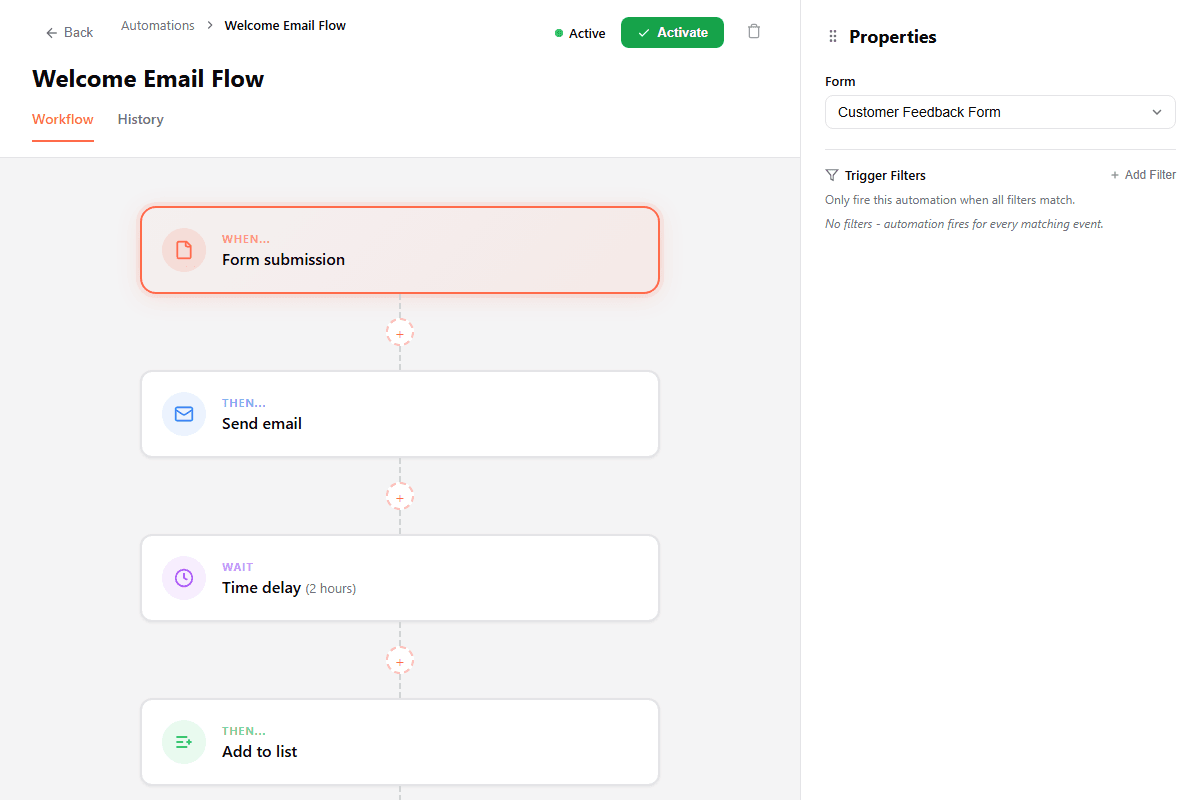The width and height of the screenshot is (1200, 800).
Task: Click the plus node below Send email
Action: [399, 496]
